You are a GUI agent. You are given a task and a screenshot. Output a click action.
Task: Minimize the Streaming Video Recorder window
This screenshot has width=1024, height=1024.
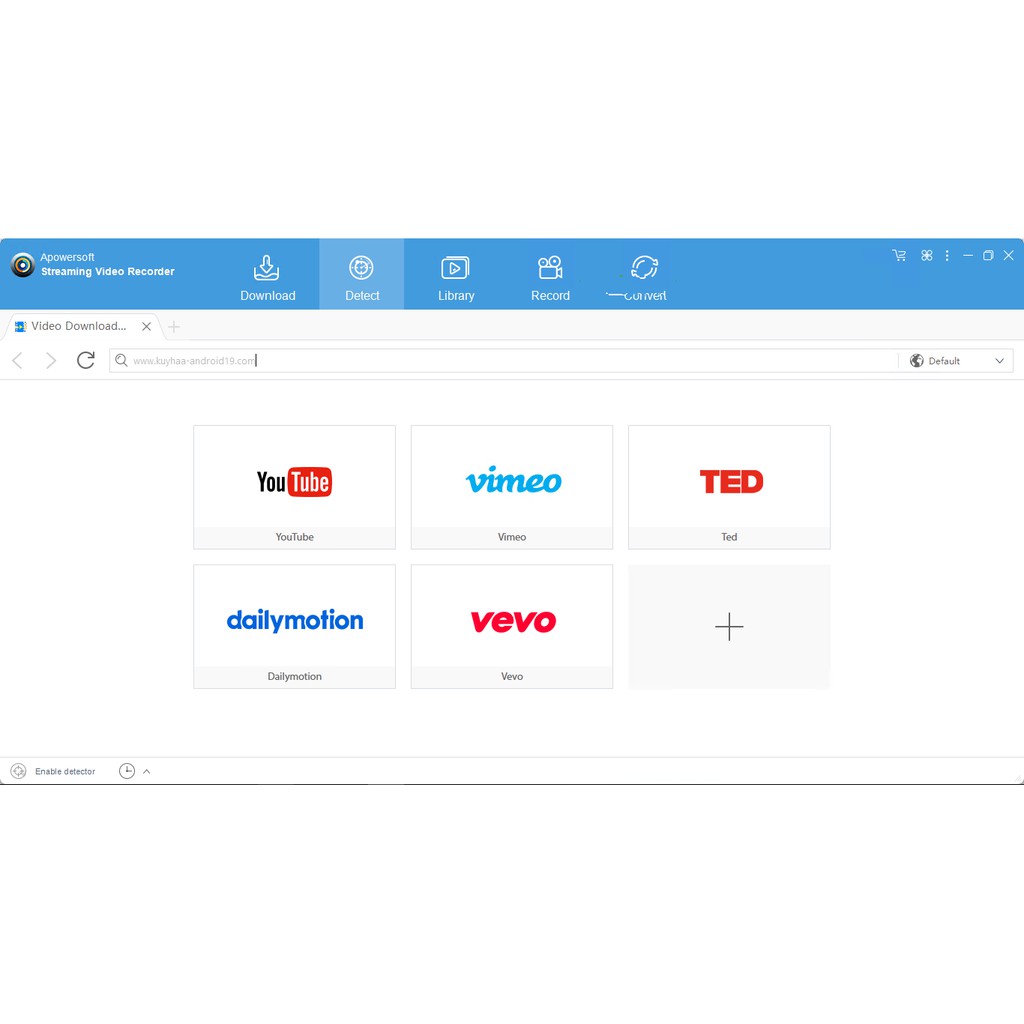(x=968, y=255)
